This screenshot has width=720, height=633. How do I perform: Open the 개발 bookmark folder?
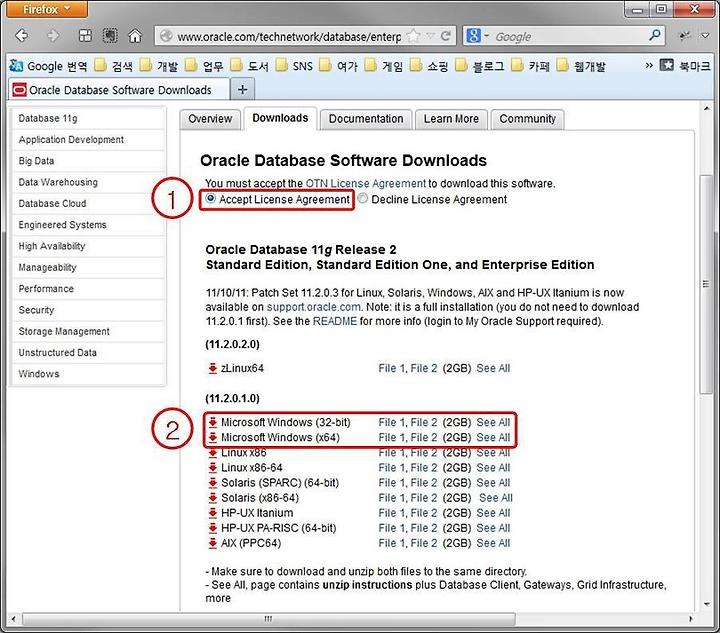tap(158, 66)
